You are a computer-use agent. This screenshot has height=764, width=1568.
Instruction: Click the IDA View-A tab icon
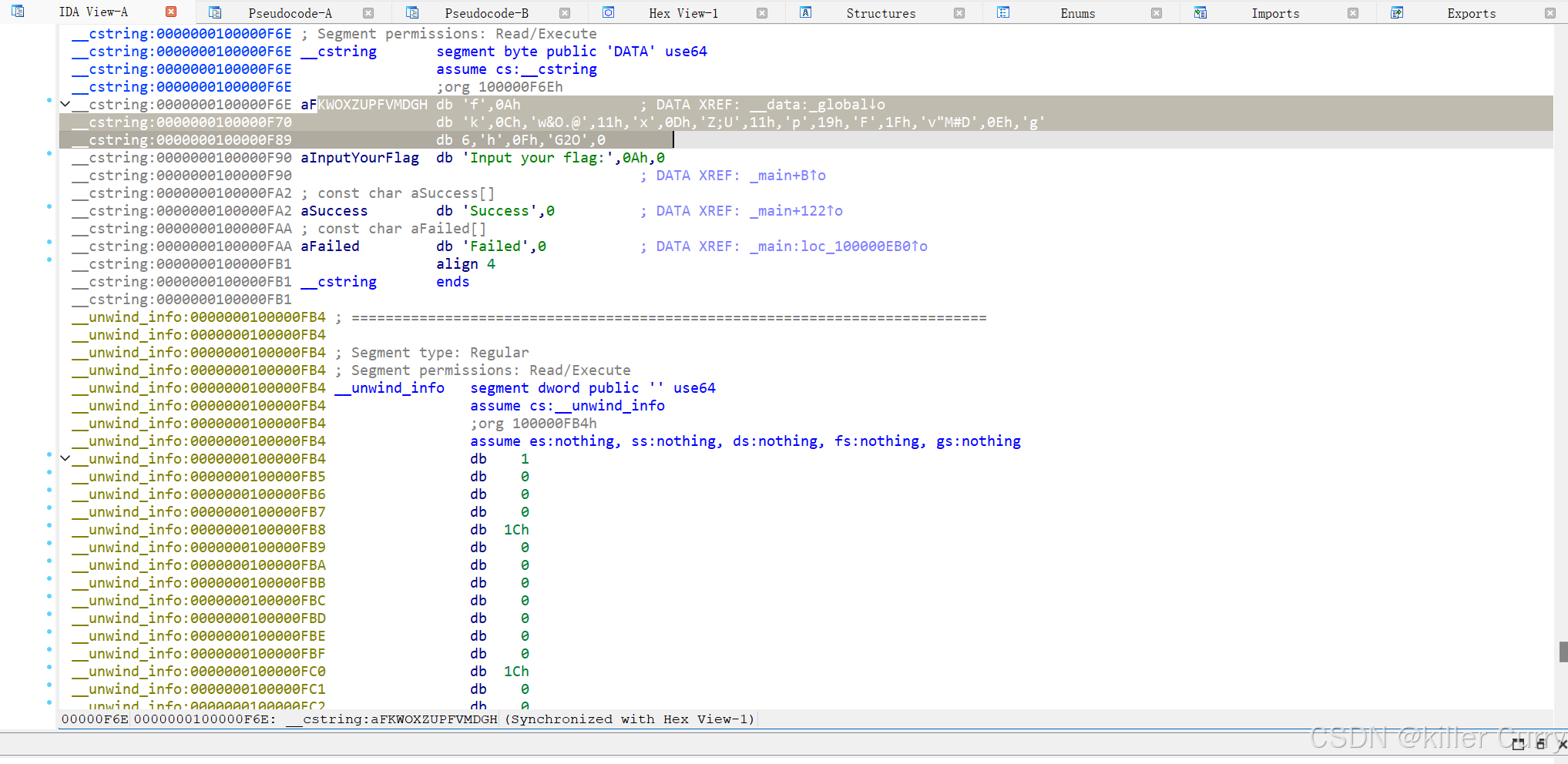tap(17, 12)
